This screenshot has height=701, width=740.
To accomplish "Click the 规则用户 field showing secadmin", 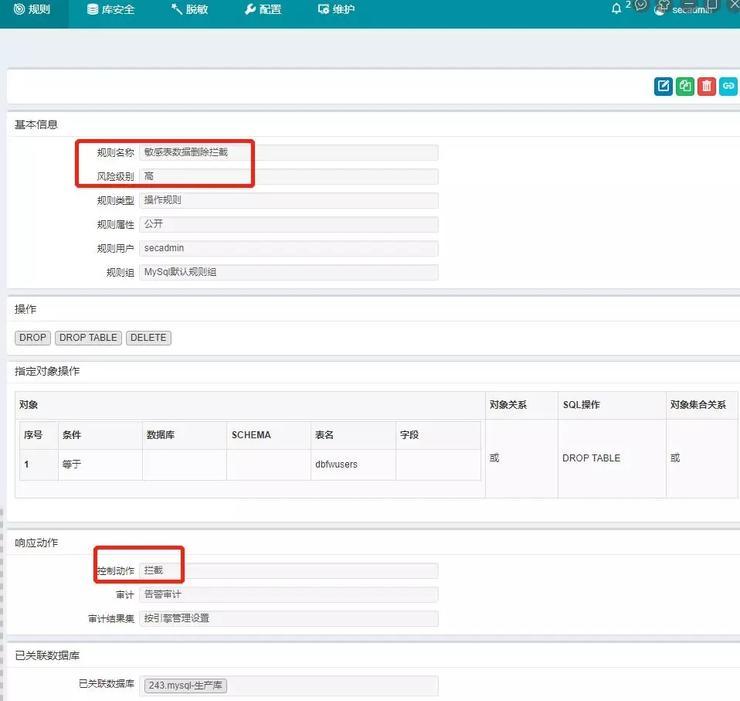I will (289, 248).
